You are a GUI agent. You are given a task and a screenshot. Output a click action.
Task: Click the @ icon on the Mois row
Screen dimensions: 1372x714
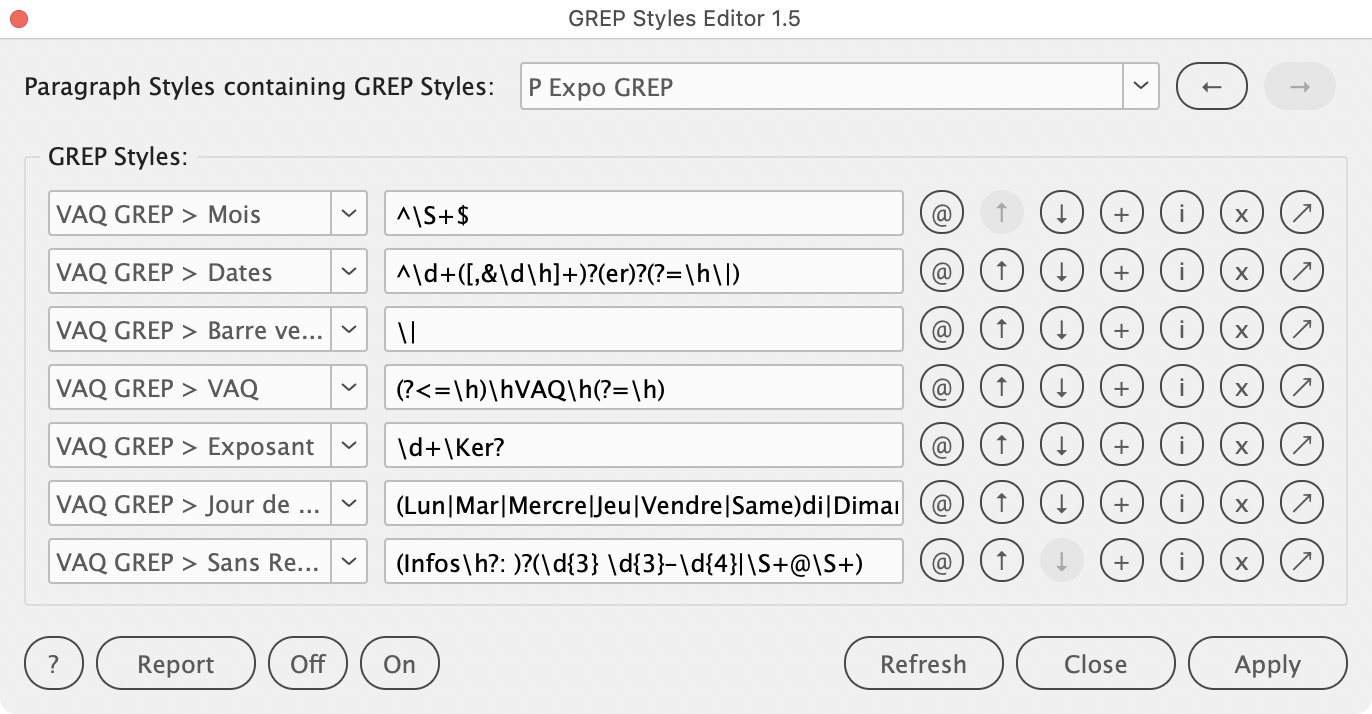941,213
